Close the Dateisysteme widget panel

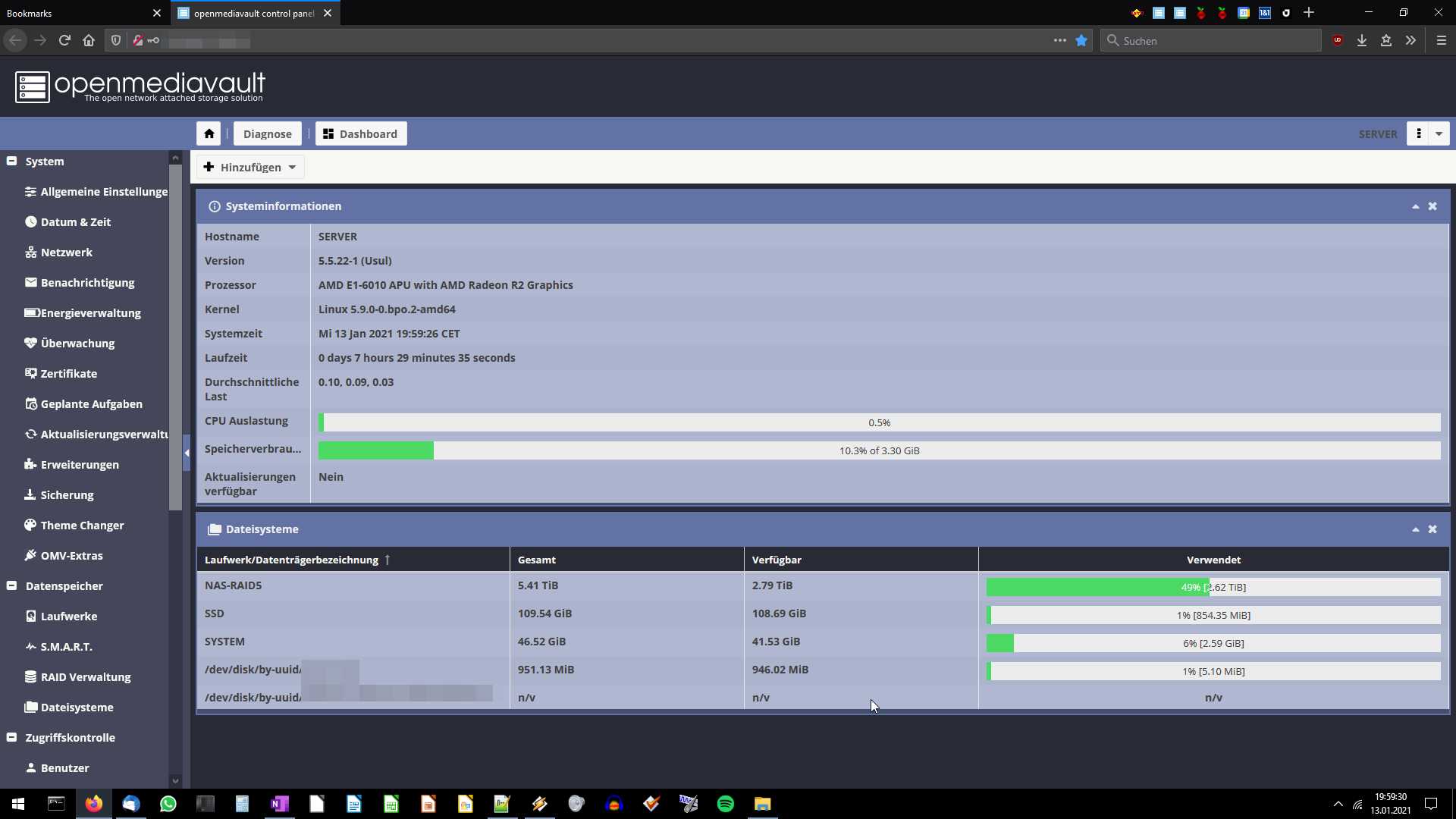tap(1432, 529)
